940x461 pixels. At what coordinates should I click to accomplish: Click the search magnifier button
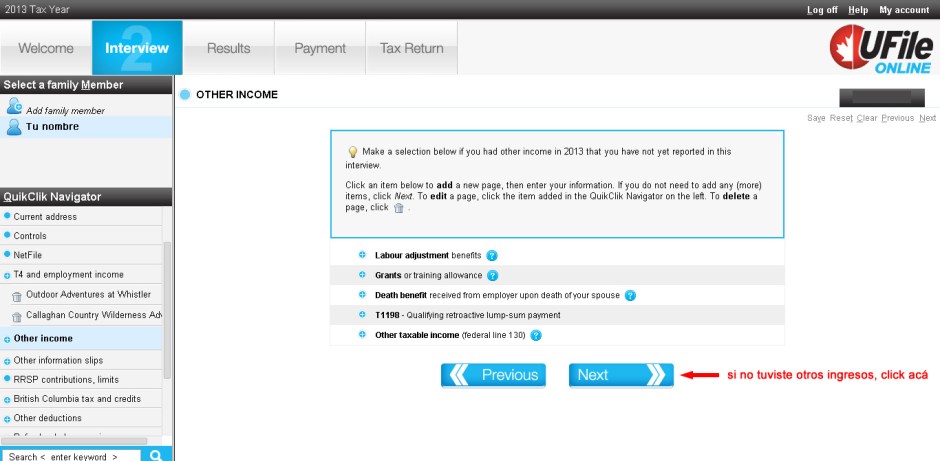tap(156, 455)
